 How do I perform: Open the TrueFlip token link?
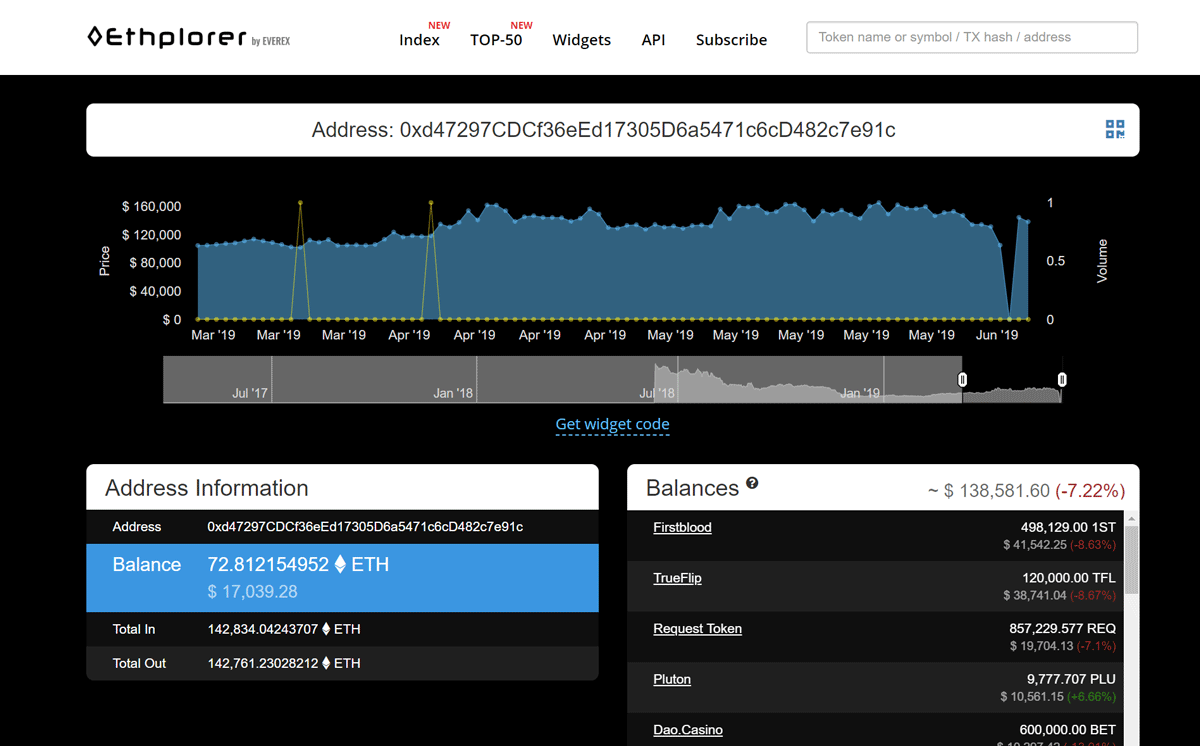[x=677, y=578]
